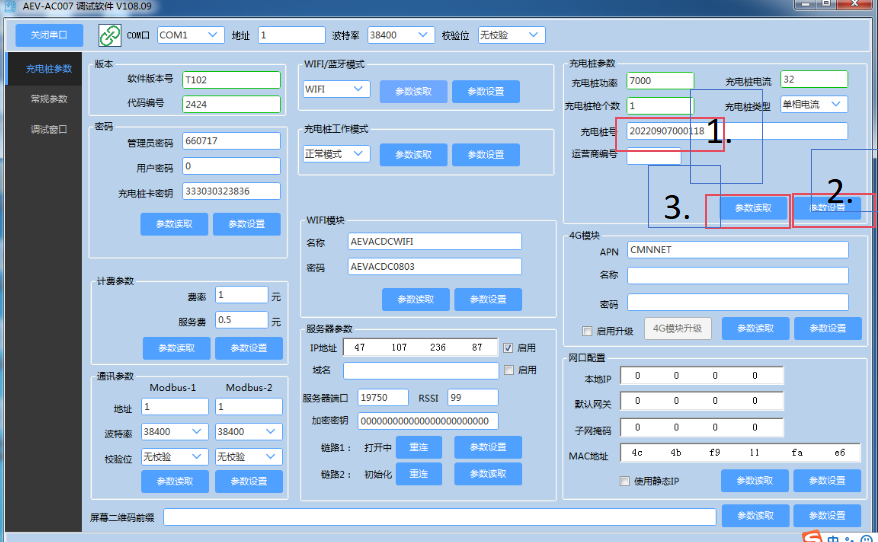This screenshot has width=878, height=542.
Task: Click the Sogou input method icon
Action: [x=814, y=538]
